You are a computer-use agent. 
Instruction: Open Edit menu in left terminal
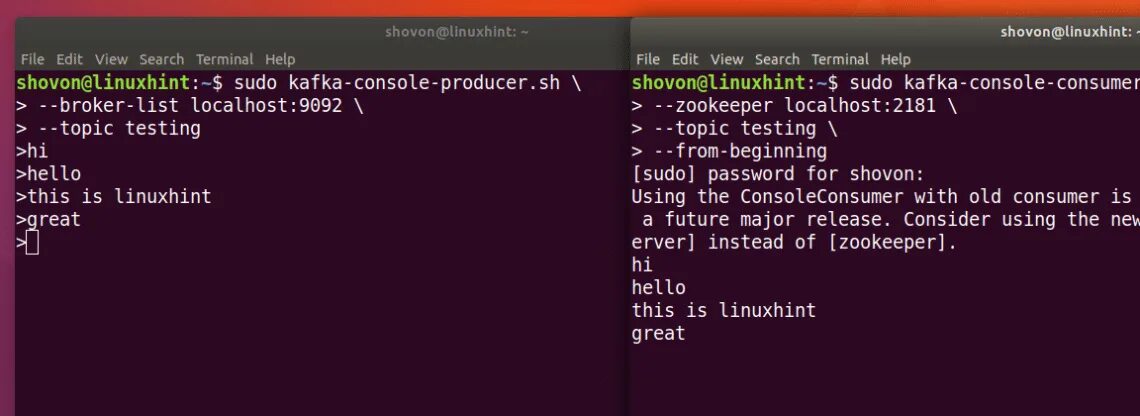pyautogui.click(x=69, y=60)
